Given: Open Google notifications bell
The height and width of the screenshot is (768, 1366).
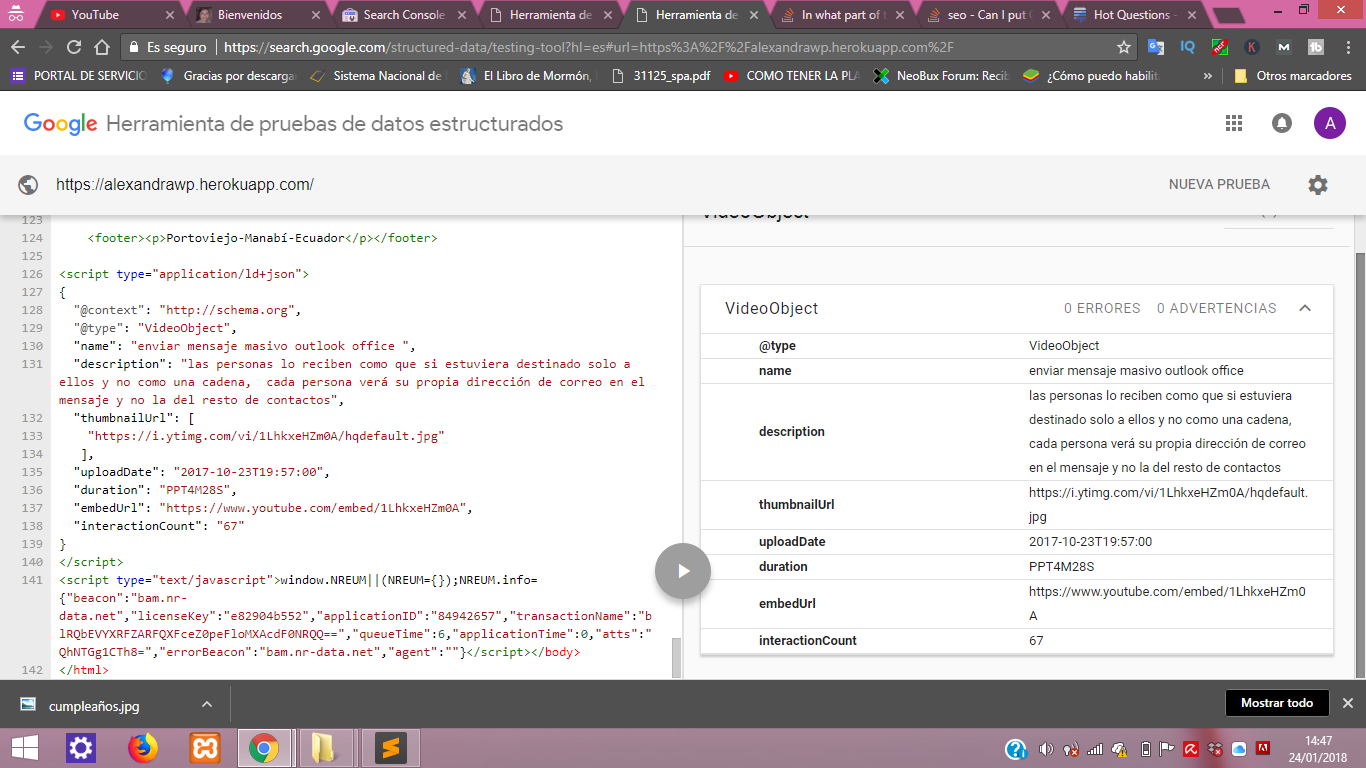Looking at the screenshot, I should (x=1281, y=123).
